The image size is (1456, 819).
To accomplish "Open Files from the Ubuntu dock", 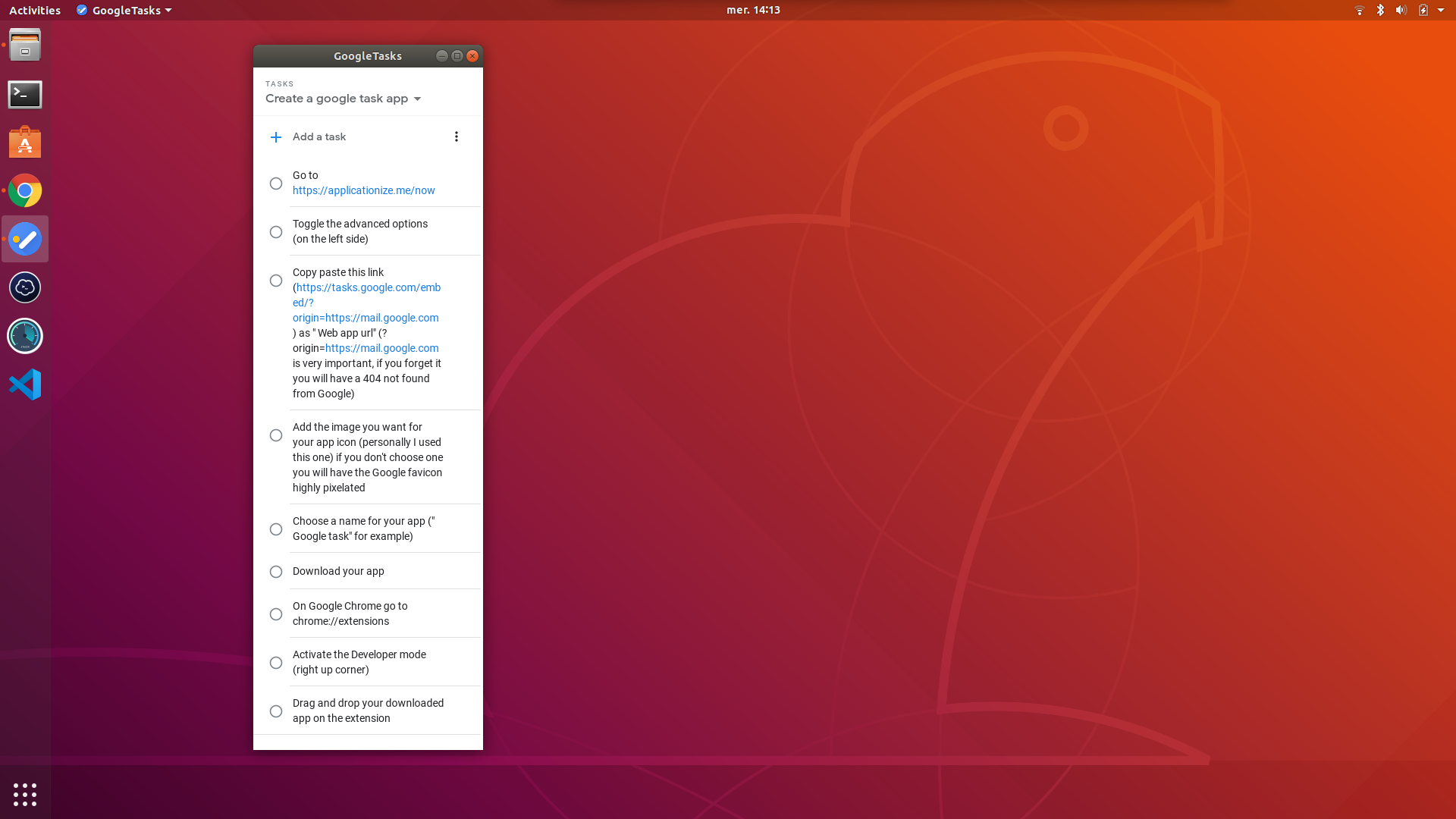I will tap(25, 45).
